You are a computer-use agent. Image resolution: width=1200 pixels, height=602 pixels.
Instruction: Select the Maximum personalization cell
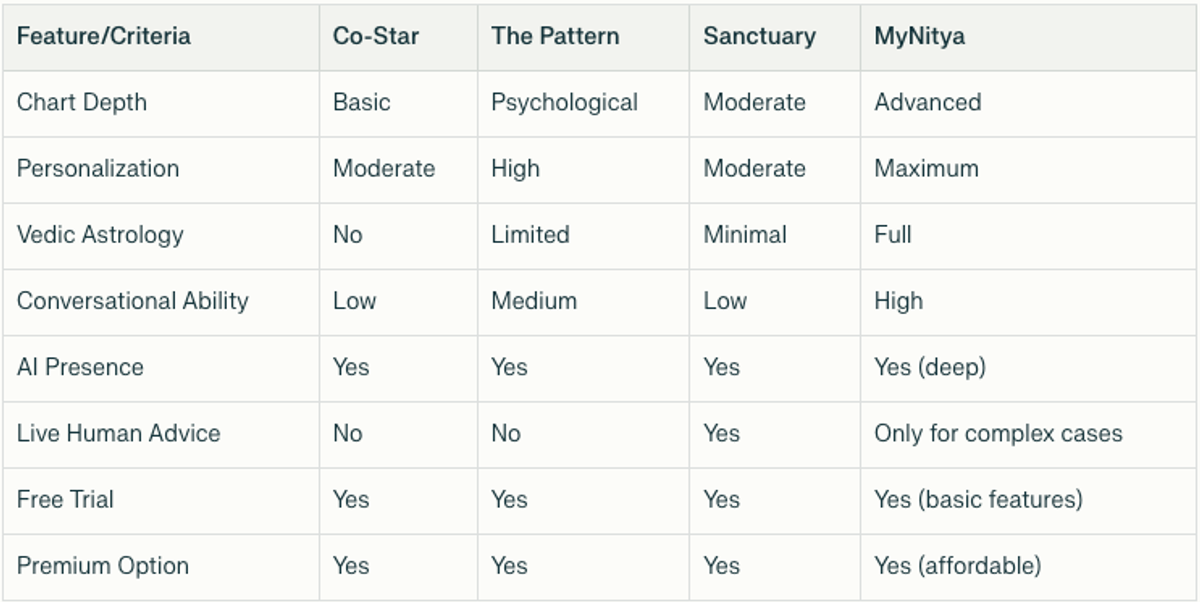926,169
